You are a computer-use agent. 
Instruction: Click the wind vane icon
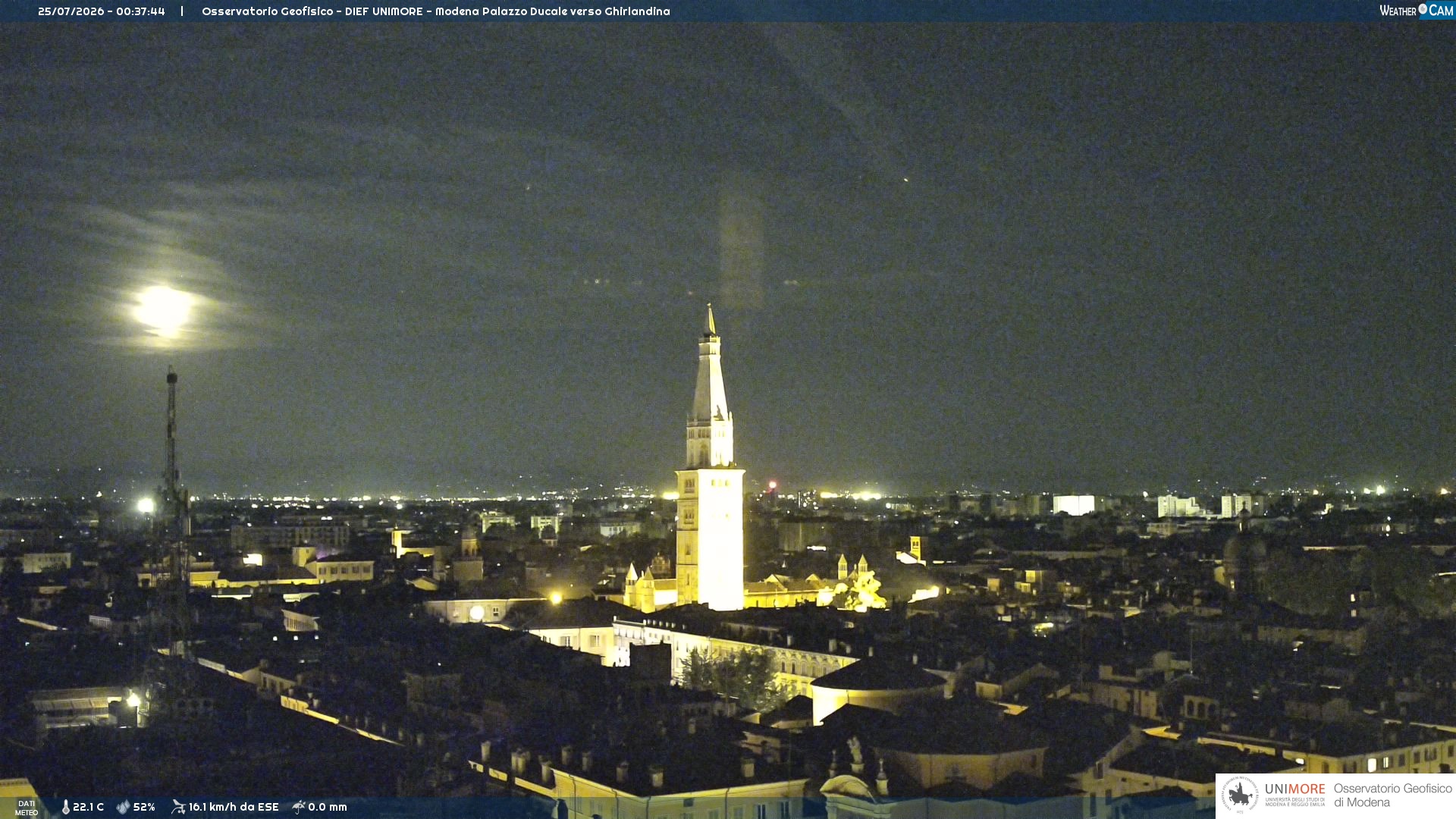[178, 807]
